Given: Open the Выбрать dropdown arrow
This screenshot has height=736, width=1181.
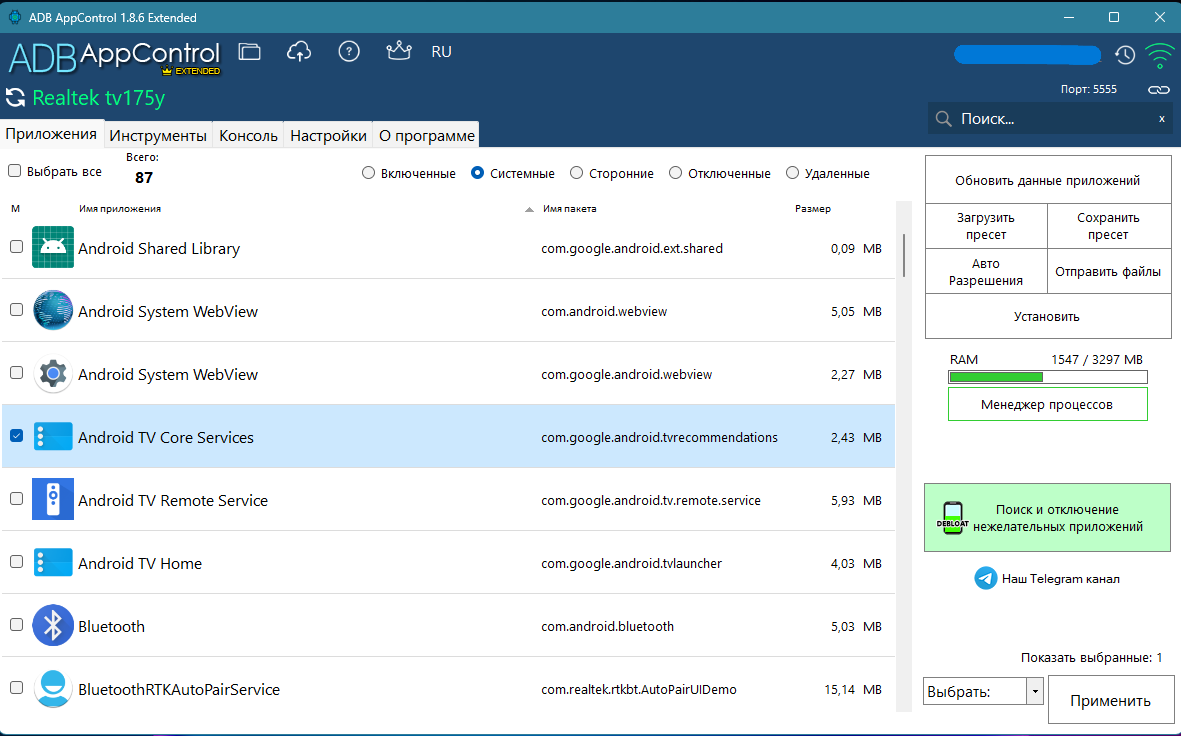Looking at the screenshot, I should [x=1035, y=692].
